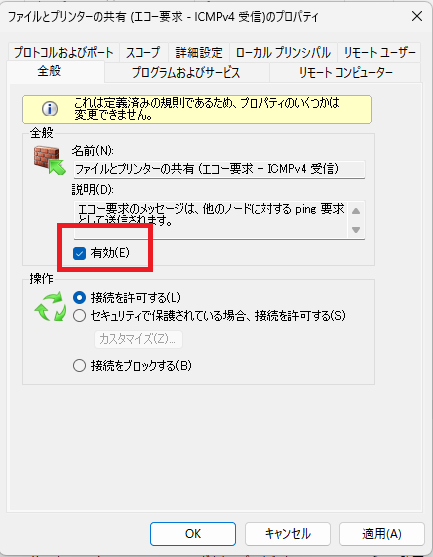Switch to プロトコルおよびポート tab
433x557 pixels.
[64, 53]
